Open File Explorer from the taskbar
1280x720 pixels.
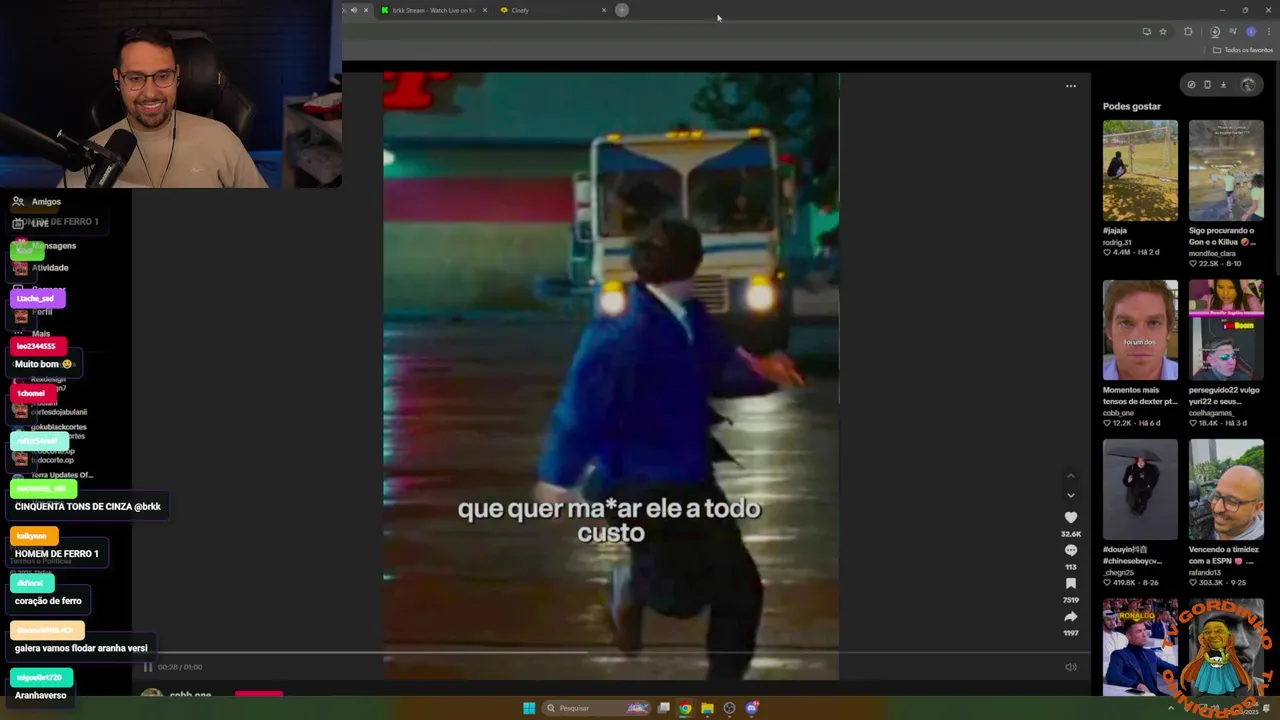[x=707, y=708]
